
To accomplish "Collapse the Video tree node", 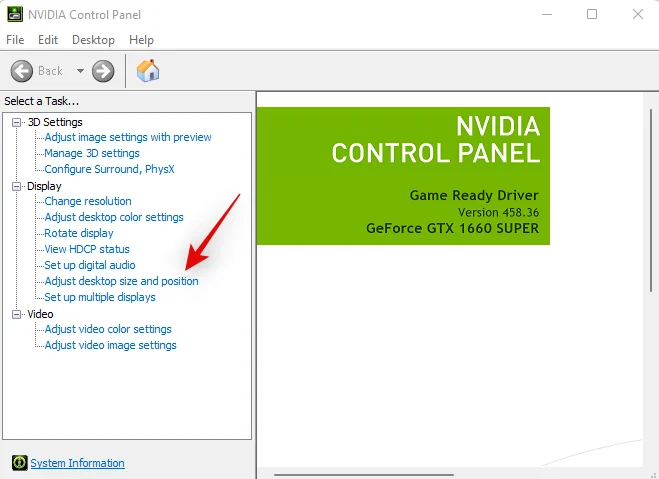I will (16, 314).
